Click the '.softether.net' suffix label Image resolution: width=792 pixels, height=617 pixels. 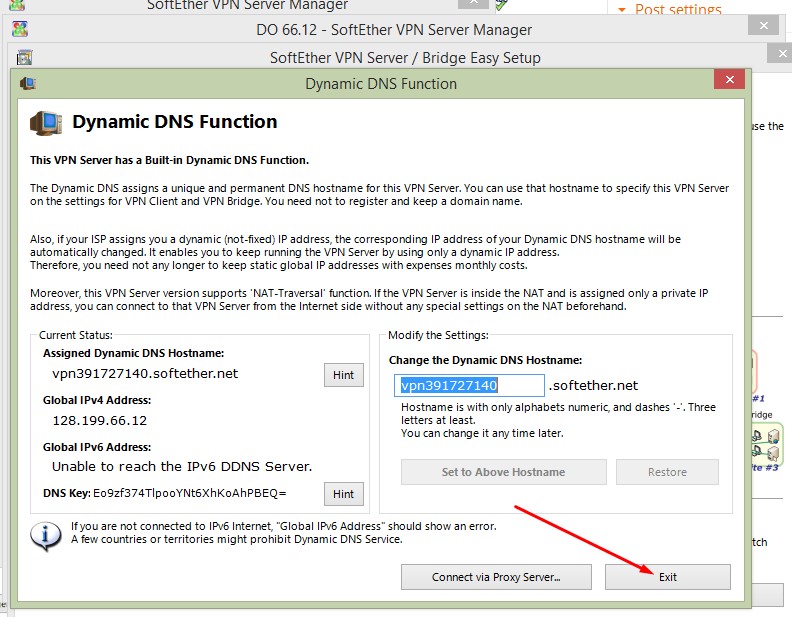[593, 385]
